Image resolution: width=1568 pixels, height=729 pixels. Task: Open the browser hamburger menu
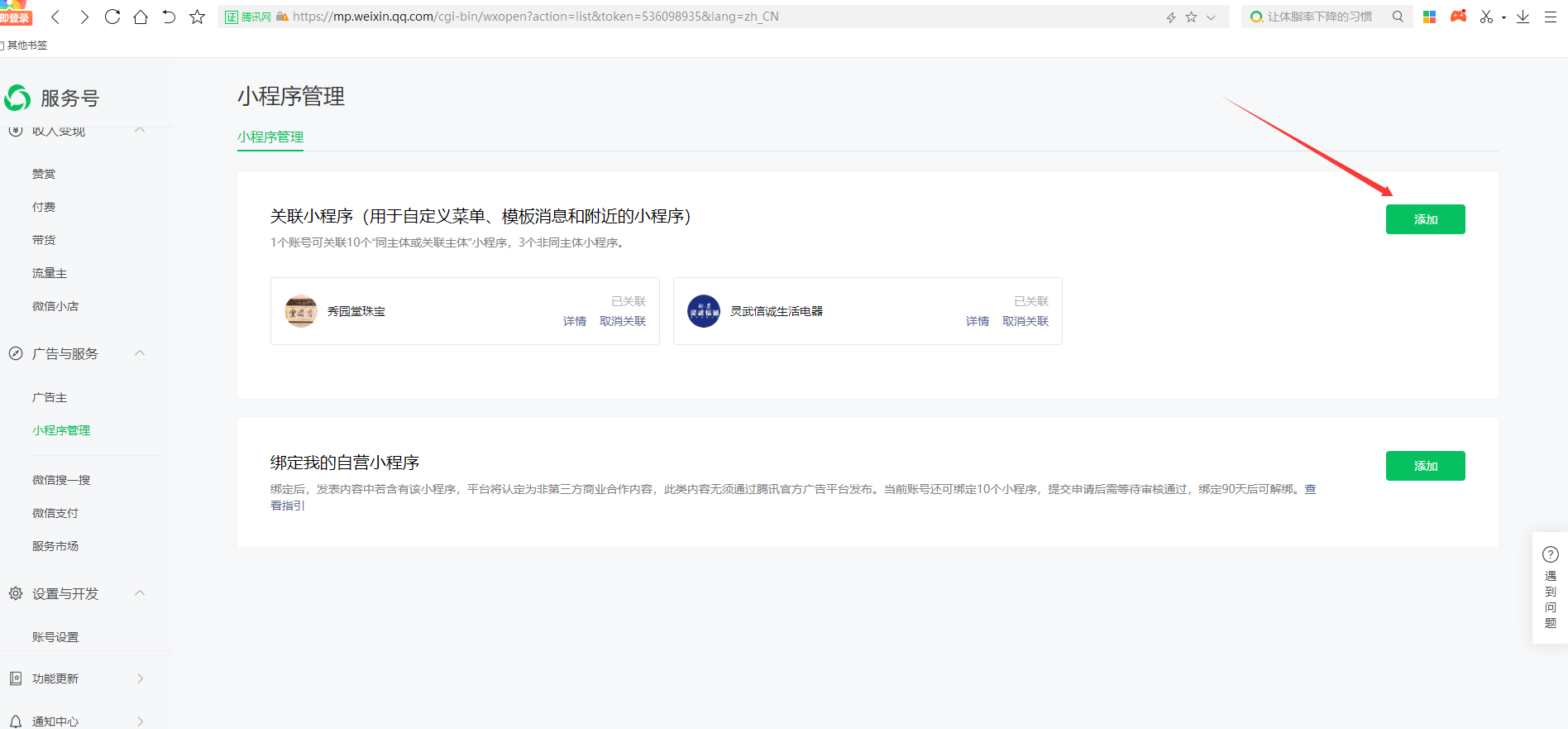tap(1551, 17)
